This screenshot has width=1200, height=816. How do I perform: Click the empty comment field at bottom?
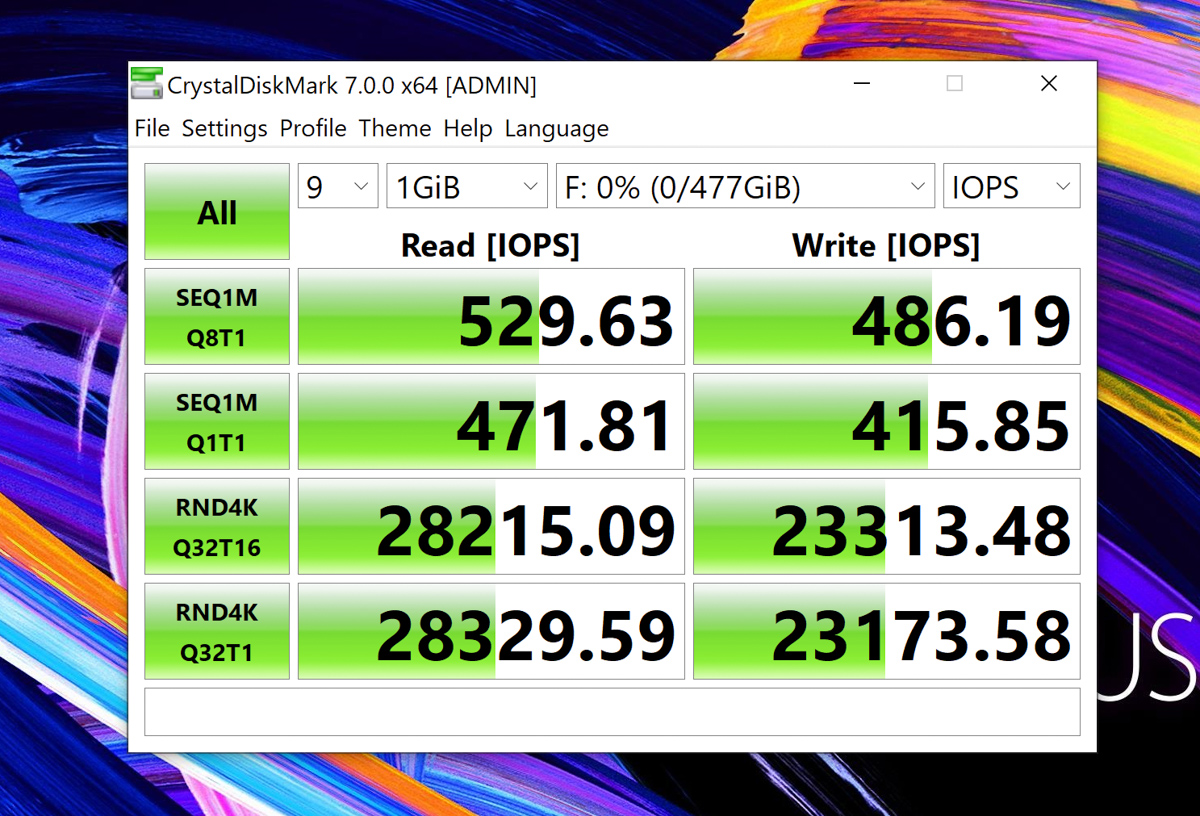pos(612,712)
